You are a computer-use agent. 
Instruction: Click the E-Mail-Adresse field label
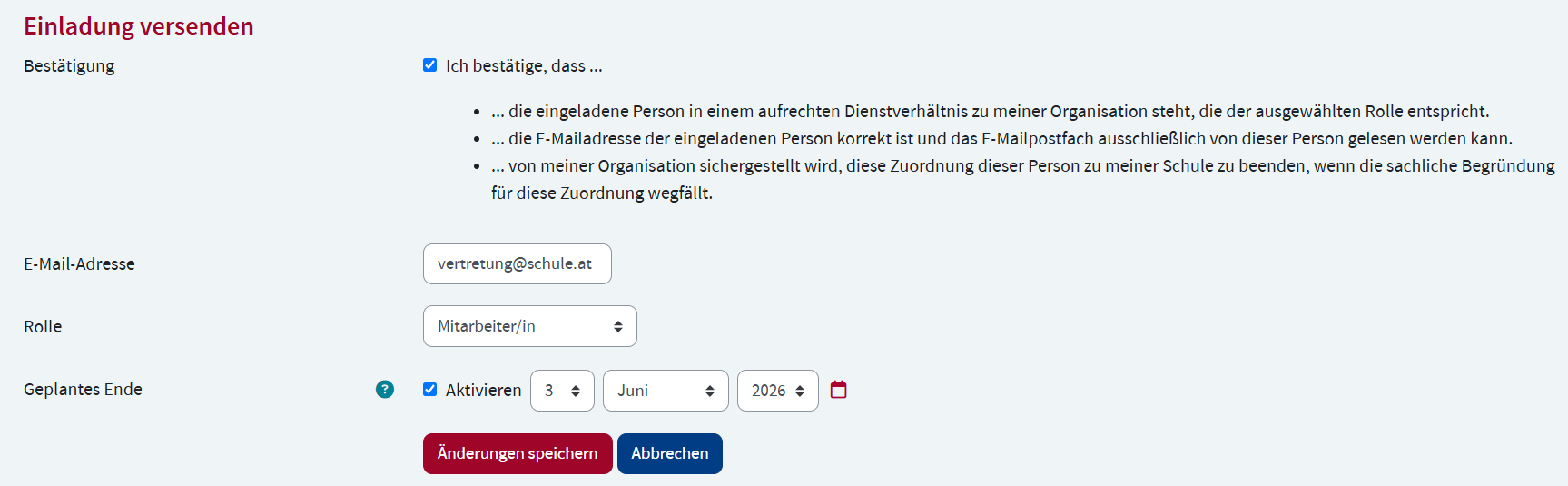point(79,264)
